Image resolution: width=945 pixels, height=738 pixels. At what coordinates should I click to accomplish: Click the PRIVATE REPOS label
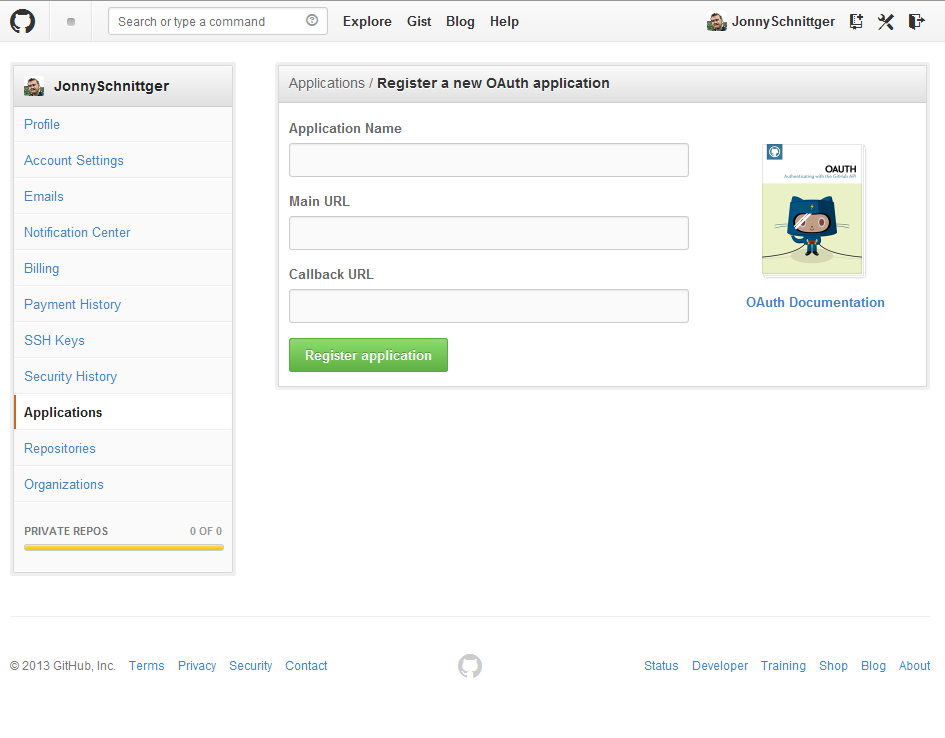[66, 531]
